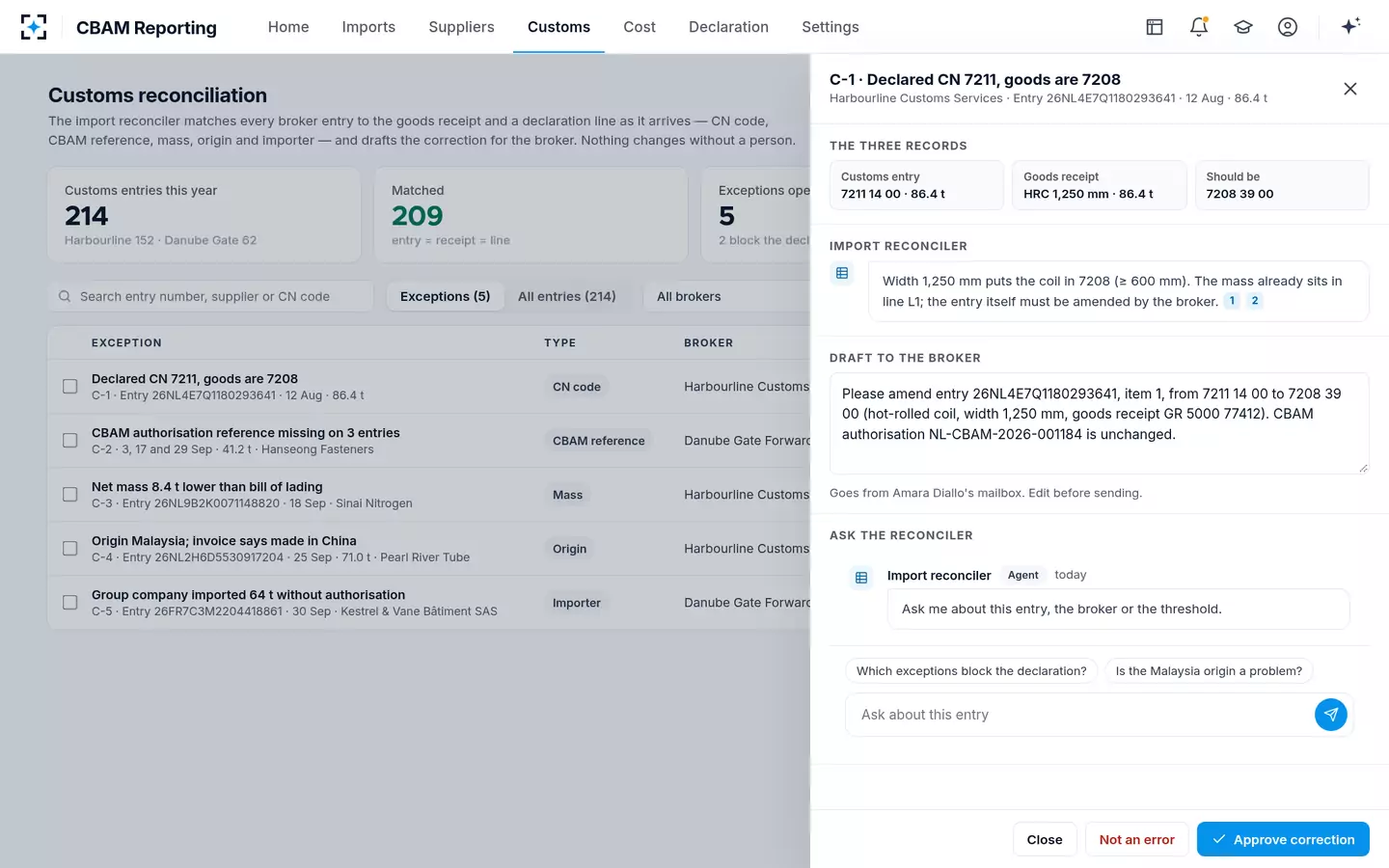Screen dimensions: 1389x868
Task: Send the question to the reconciler
Action: [1331, 715]
